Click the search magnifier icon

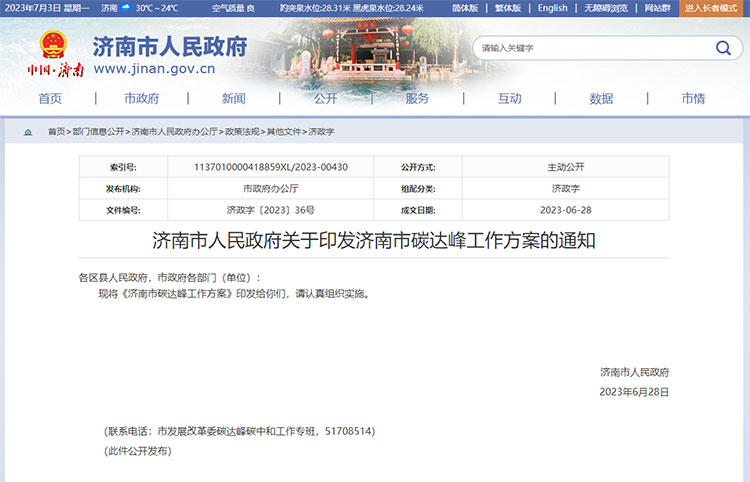click(x=723, y=48)
